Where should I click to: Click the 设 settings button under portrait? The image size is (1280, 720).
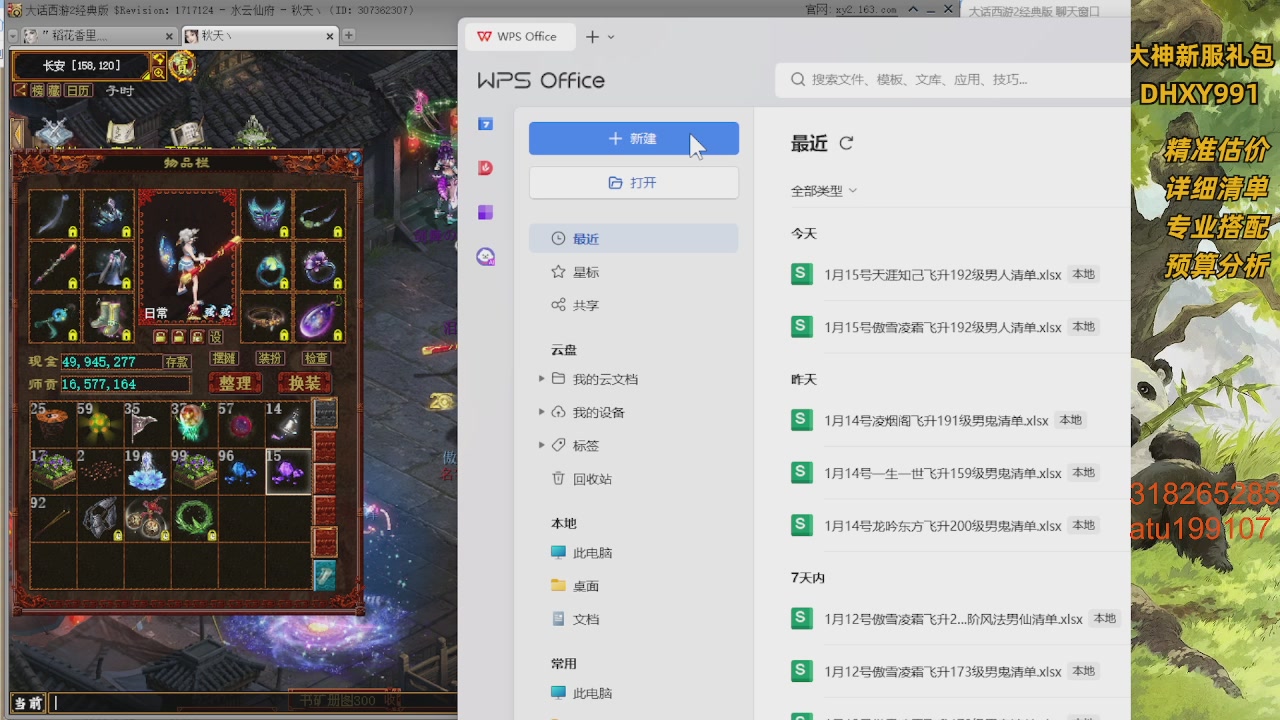click(x=216, y=337)
